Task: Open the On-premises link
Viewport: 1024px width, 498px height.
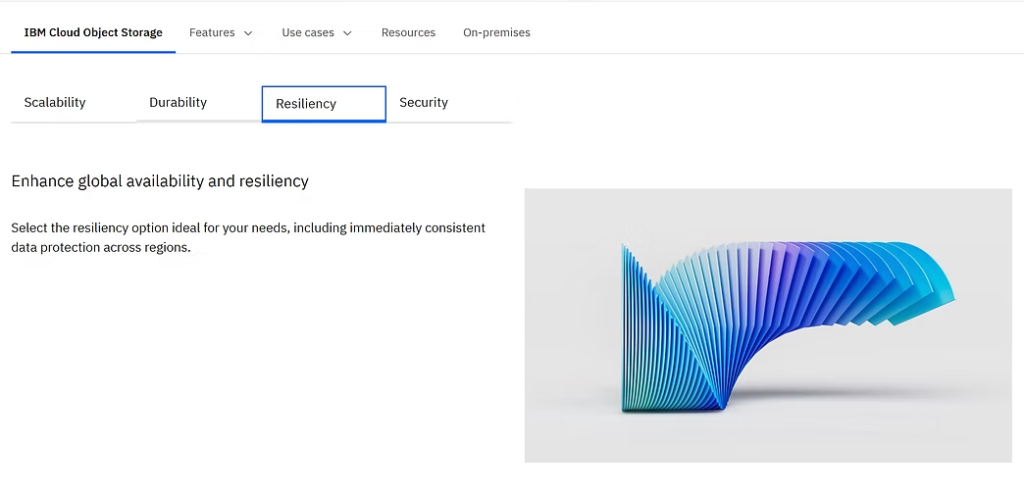Action: [x=496, y=32]
